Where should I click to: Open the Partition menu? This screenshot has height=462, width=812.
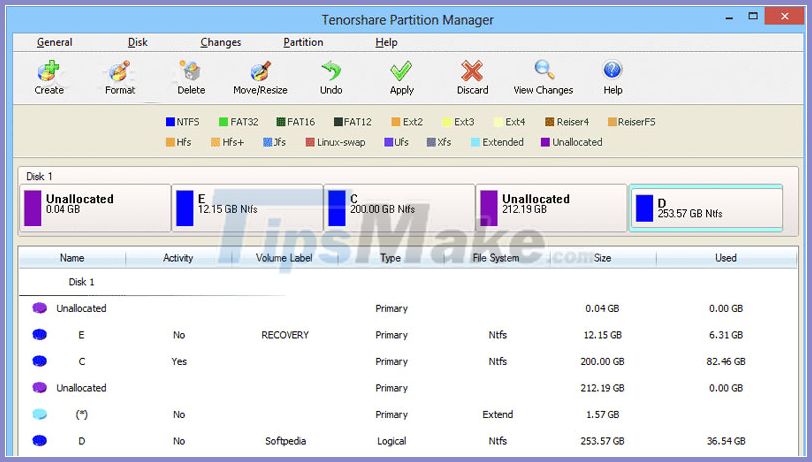(x=303, y=42)
